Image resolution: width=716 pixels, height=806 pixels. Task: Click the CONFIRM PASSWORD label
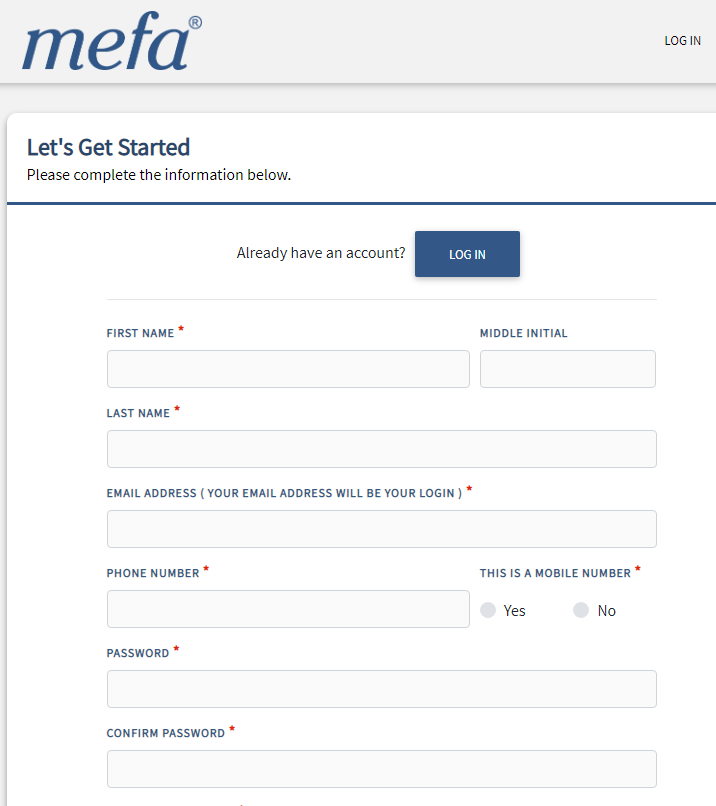pos(166,733)
